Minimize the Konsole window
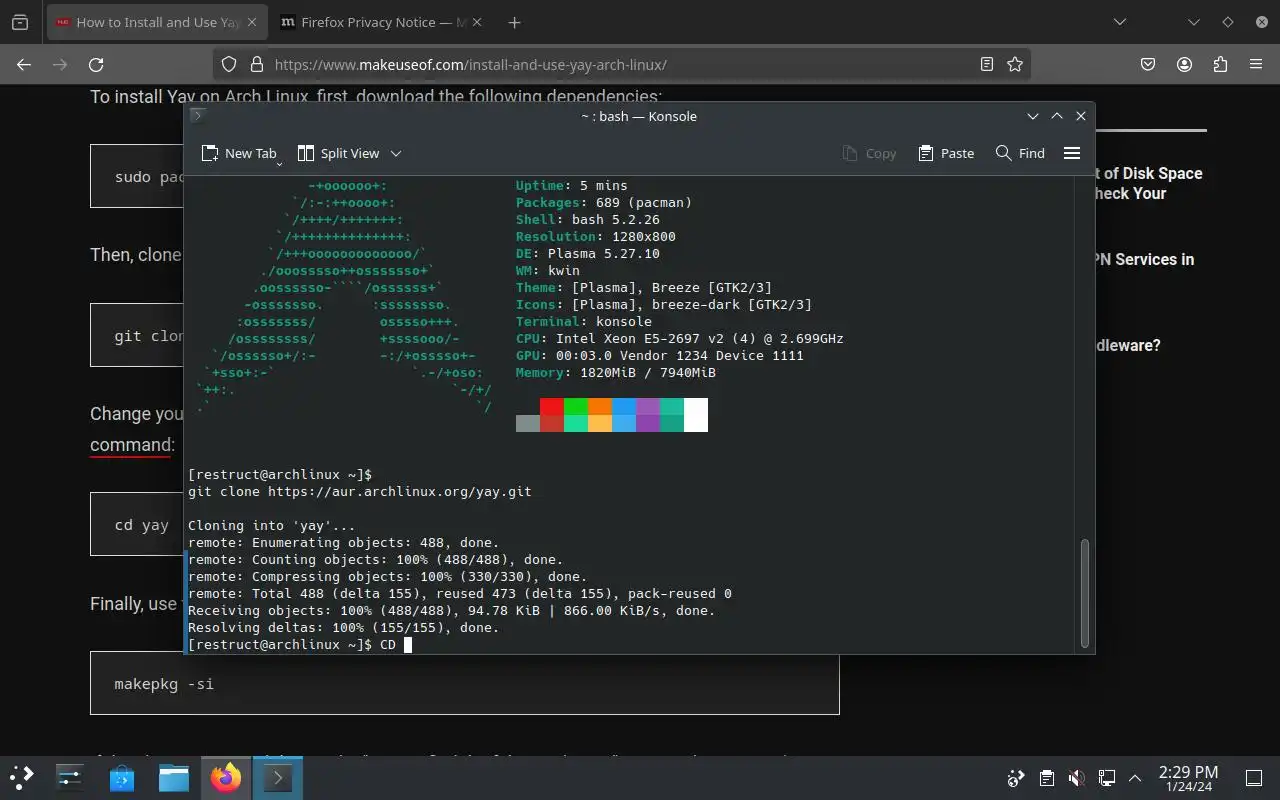 [x=1033, y=116]
